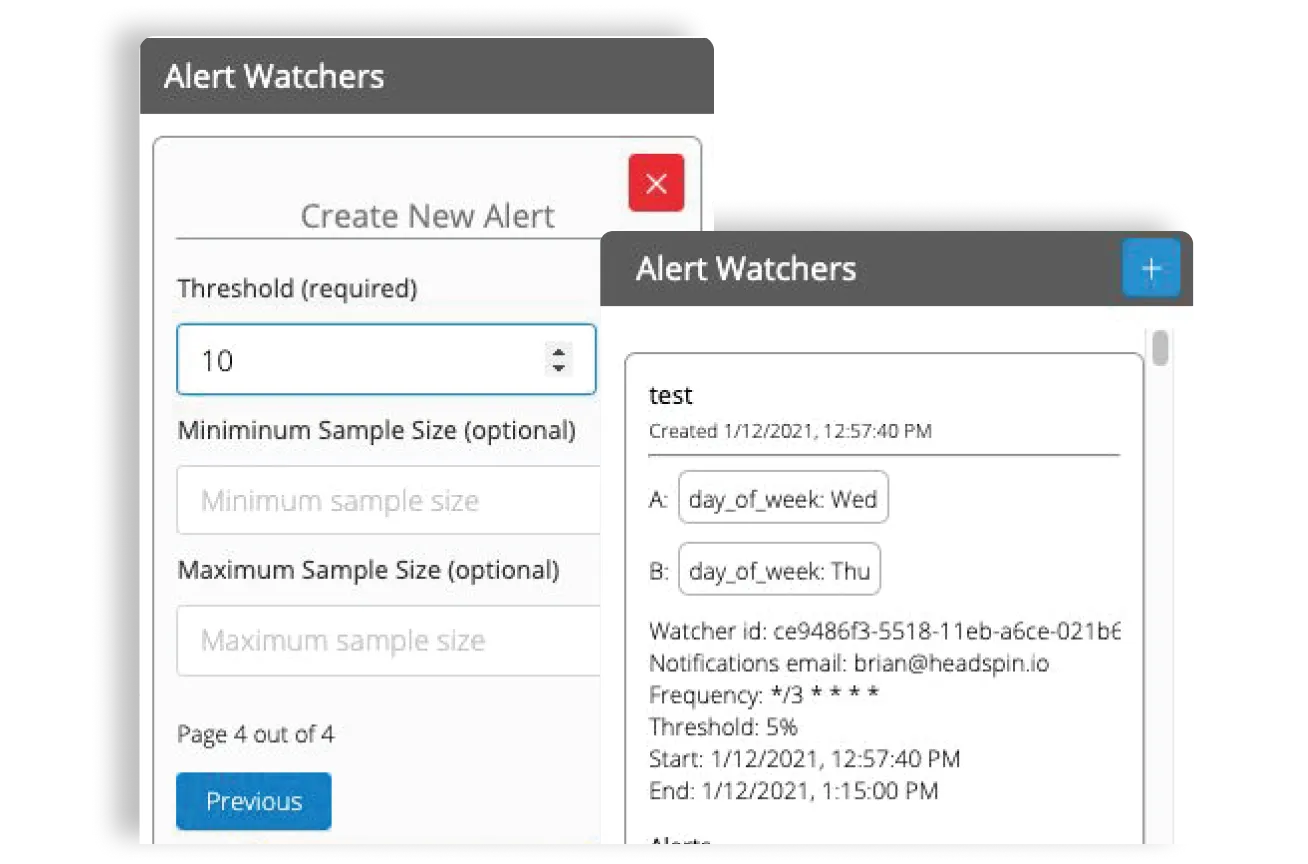The height and width of the screenshot is (864, 1308).
Task: Focus the Minimum sample size field
Action: tap(389, 500)
